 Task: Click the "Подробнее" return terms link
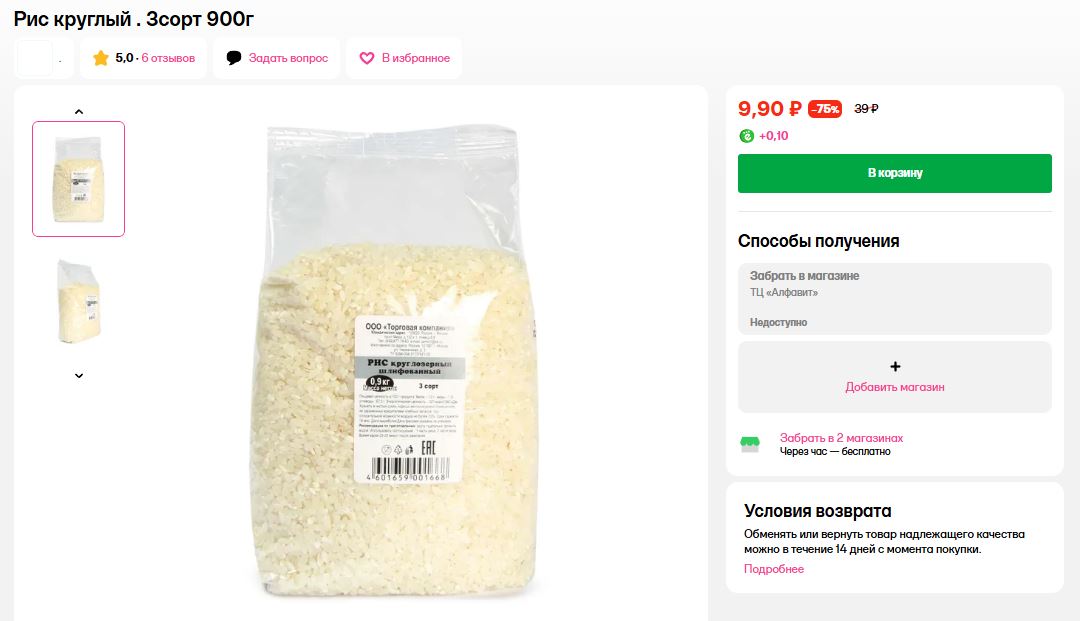click(x=773, y=569)
